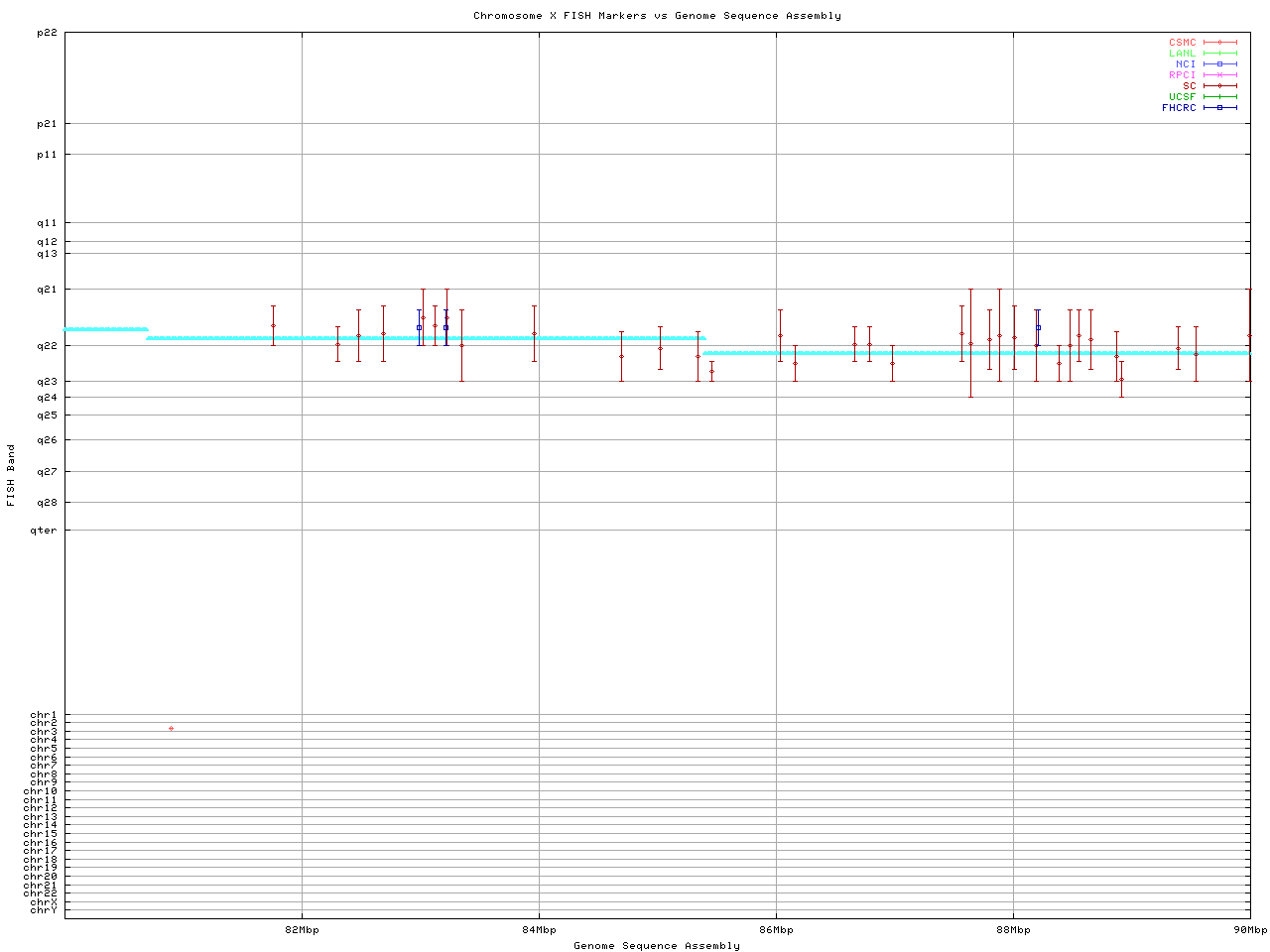The height and width of the screenshot is (952, 1270).
Task: Click the 86Mbp x-axis tick label
Action: coord(776,930)
